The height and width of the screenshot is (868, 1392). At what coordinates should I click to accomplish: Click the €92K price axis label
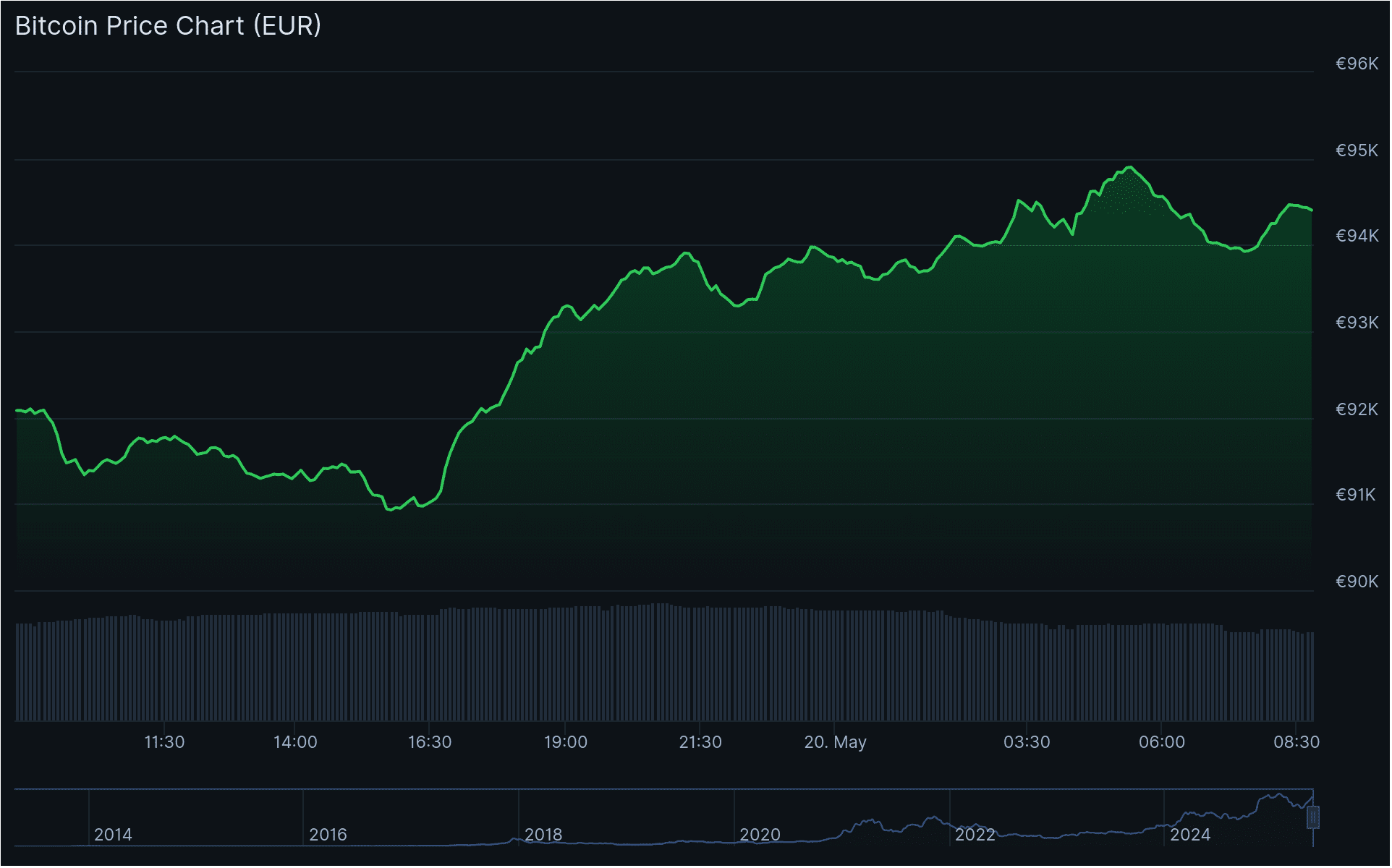[1359, 409]
